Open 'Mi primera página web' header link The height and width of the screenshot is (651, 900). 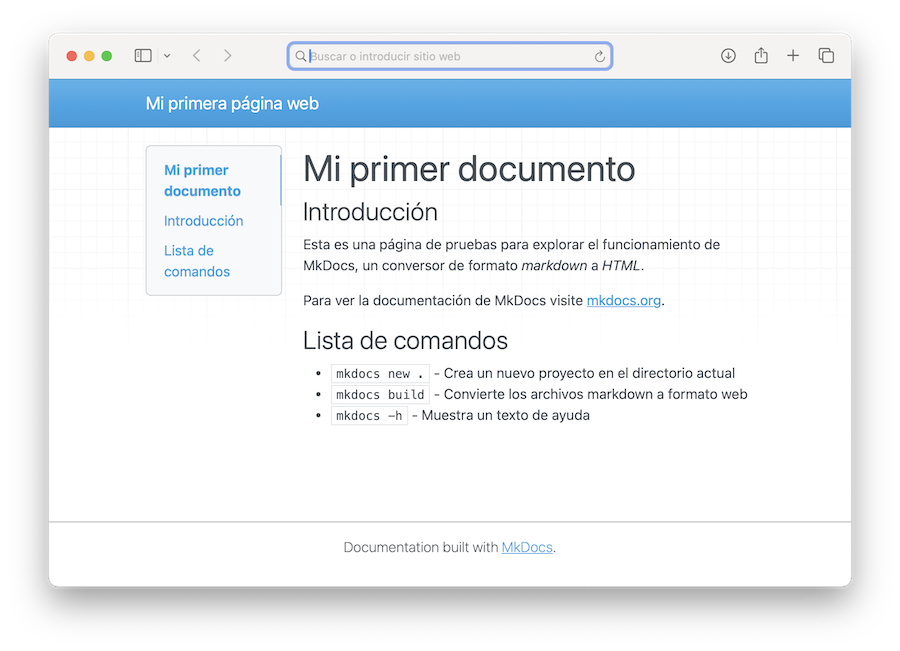tap(232, 103)
